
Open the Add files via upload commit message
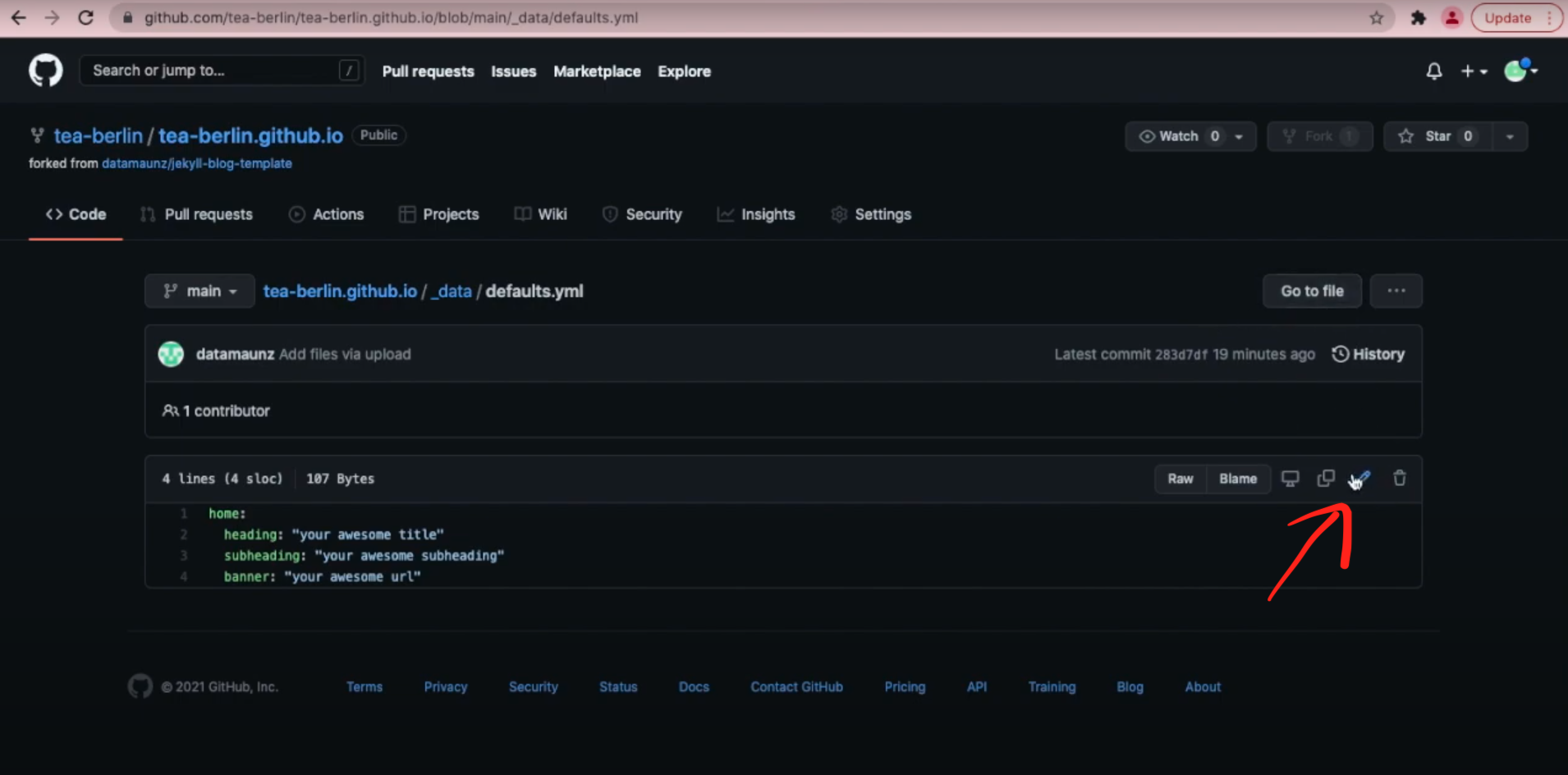(345, 354)
